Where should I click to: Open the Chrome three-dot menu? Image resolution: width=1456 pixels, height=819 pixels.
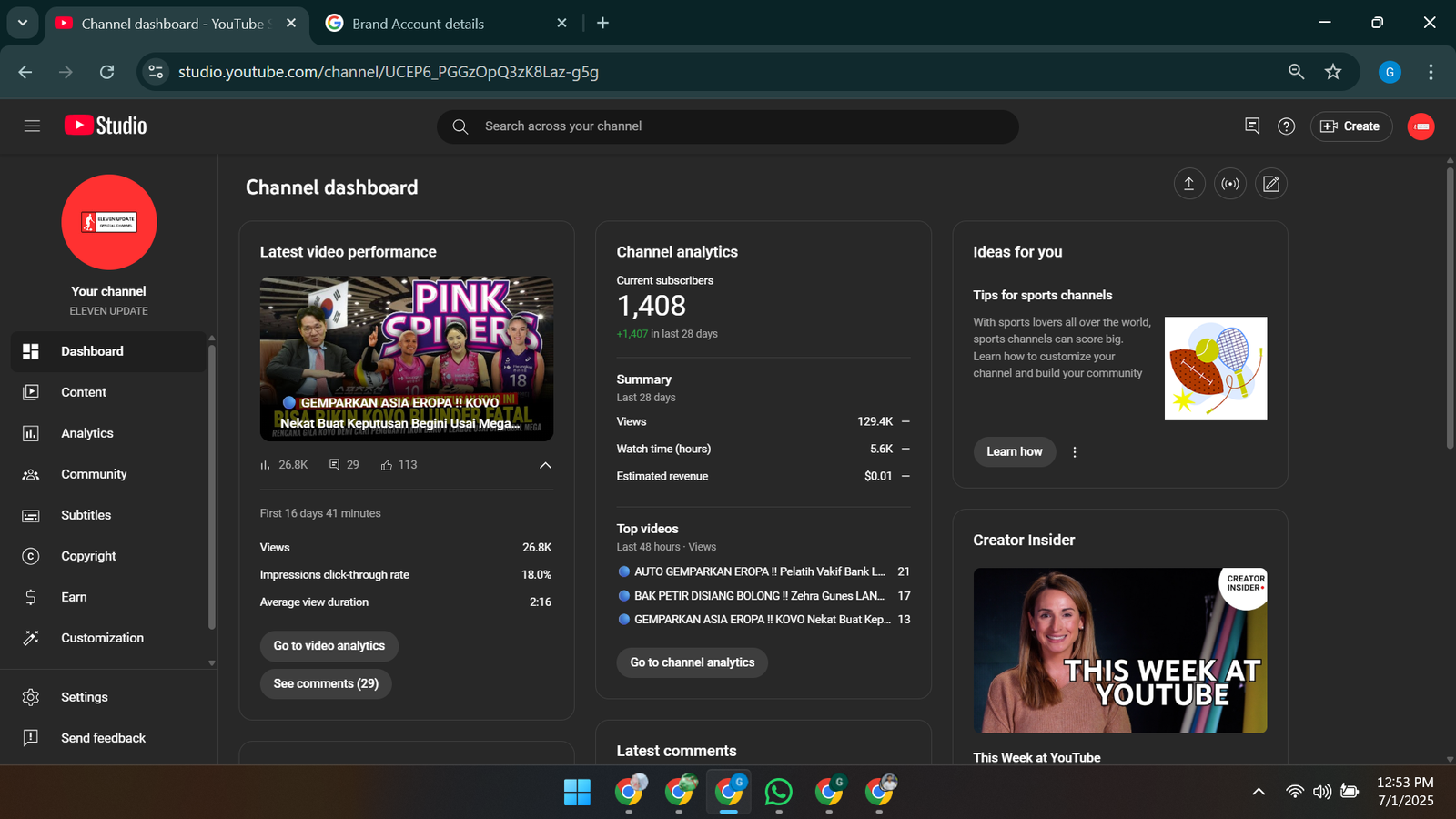[x=1431, y=72]
